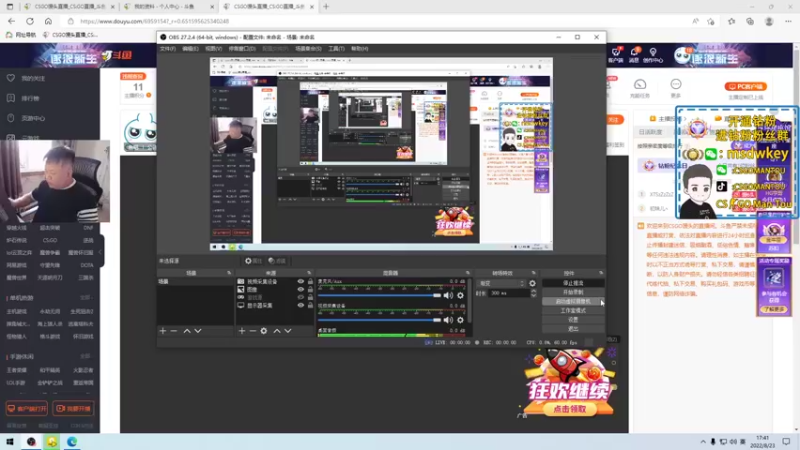800x450 pixels.
Task: Lock the display capture source
Action: tap(310, 305)
